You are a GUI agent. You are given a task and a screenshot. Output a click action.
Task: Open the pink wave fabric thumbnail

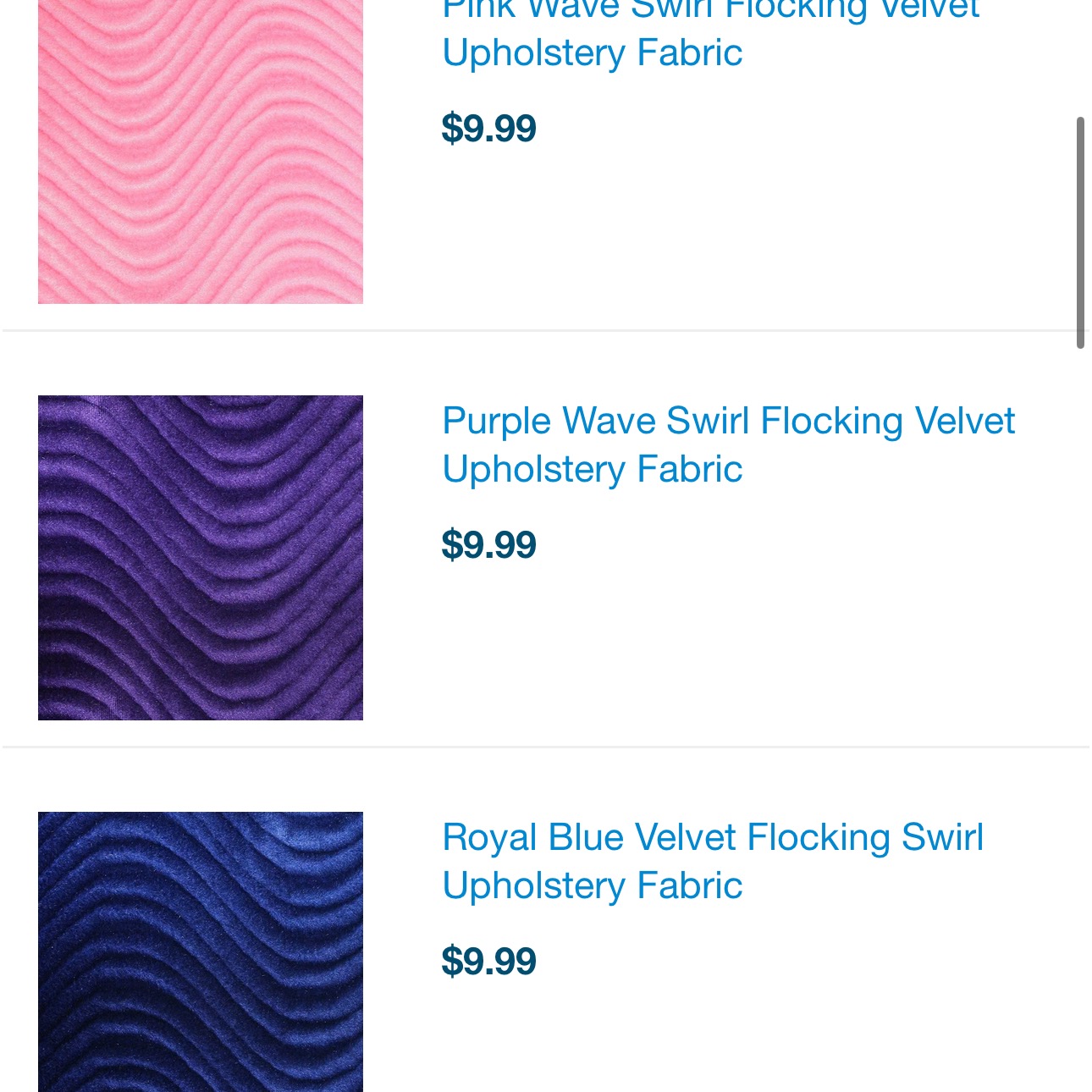point(201,152)
